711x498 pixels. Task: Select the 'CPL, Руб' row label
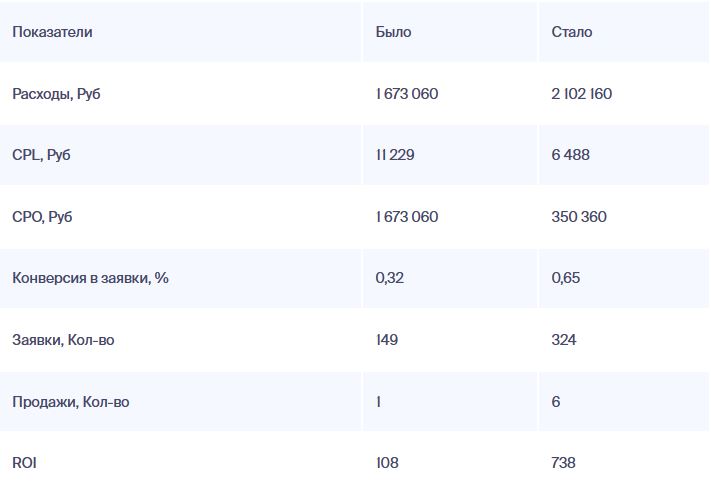[x=41, y=155]
